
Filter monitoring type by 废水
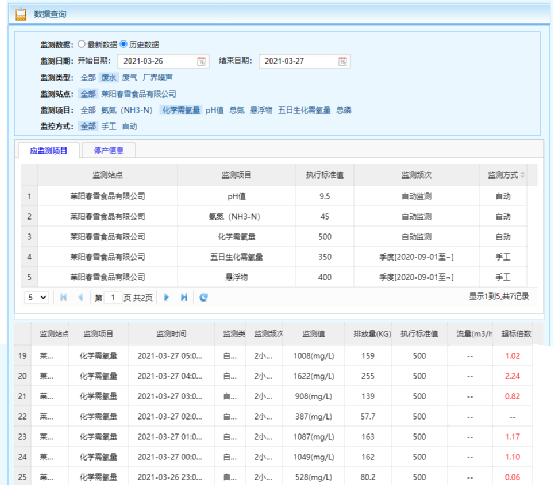point(109,78)
